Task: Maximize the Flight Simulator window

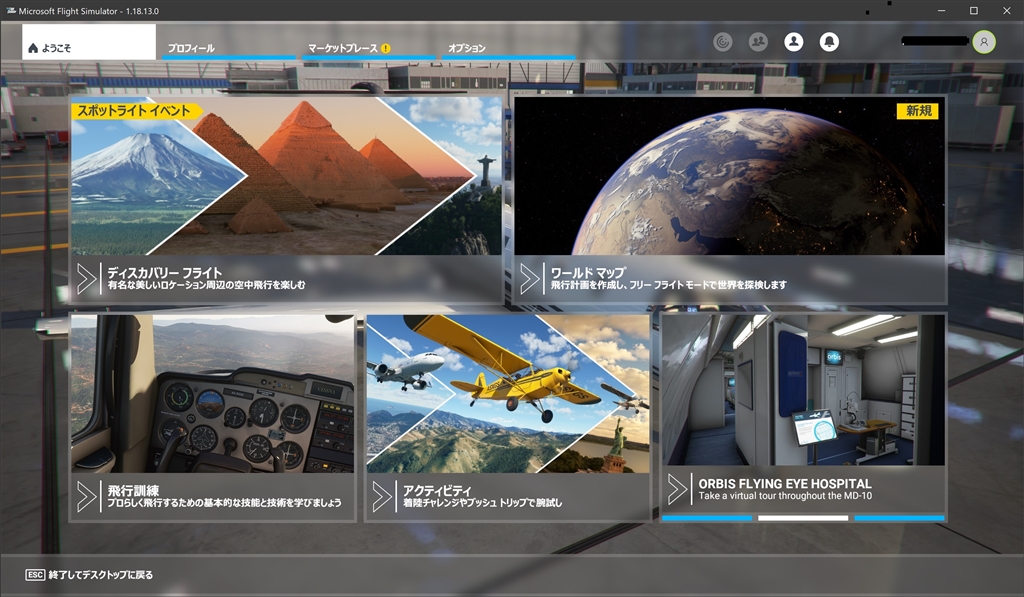Action: pos(974,11)
